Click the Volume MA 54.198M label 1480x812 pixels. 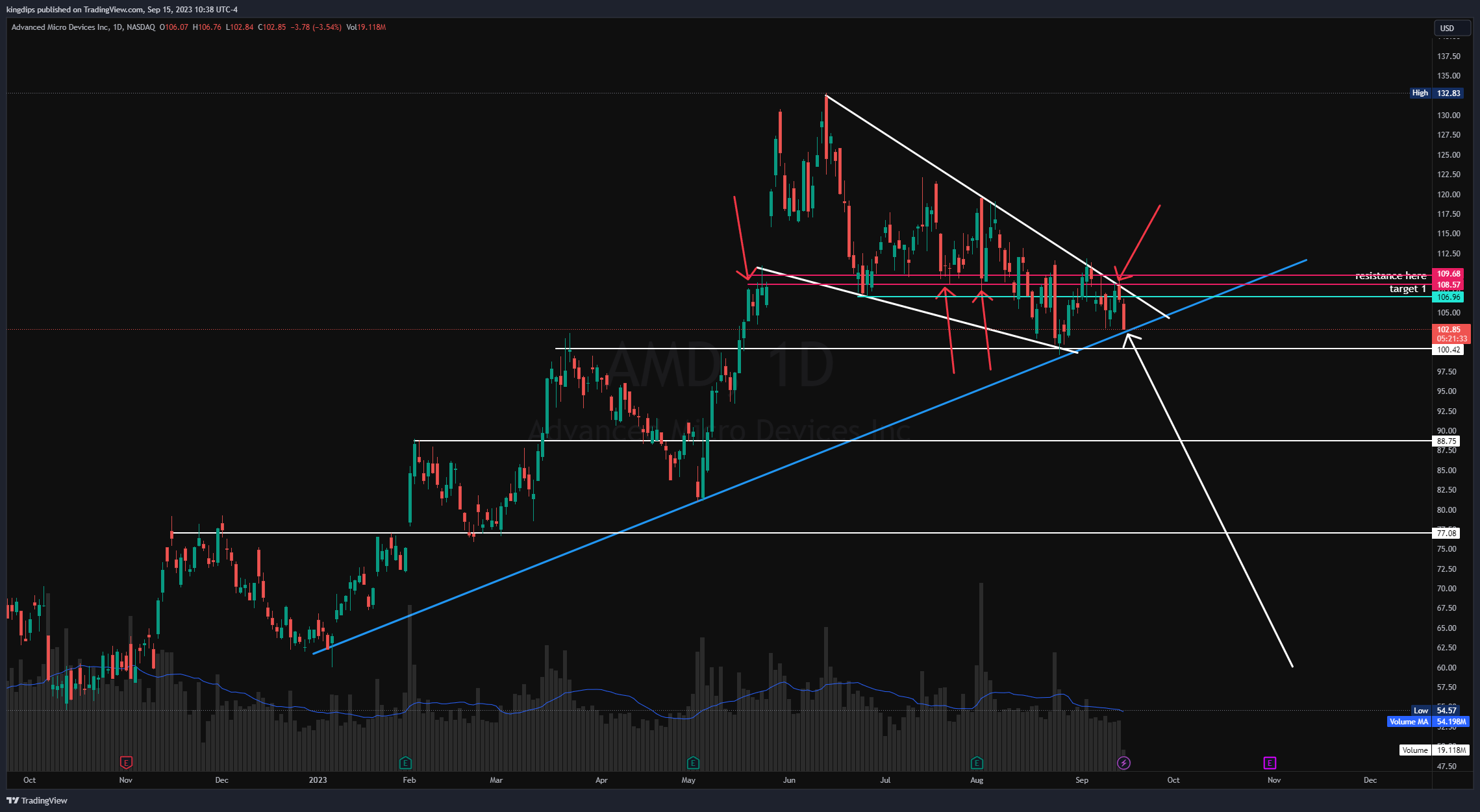(x=1428, y=722)
